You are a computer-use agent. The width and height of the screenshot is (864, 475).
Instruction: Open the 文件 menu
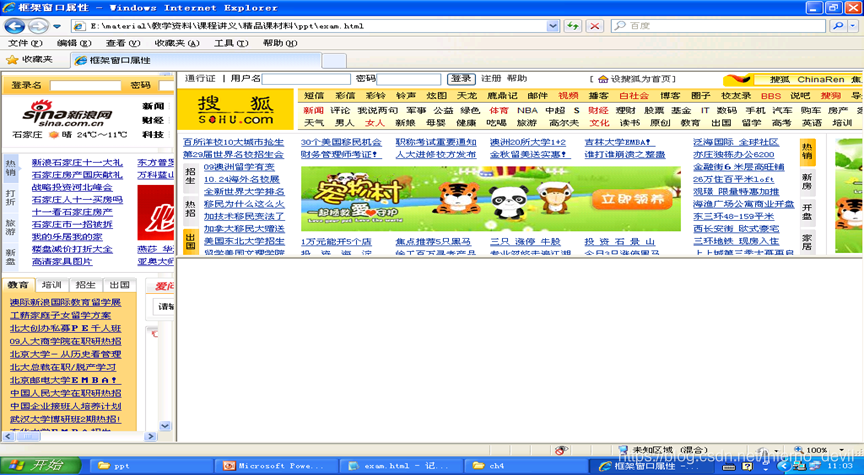[25, 43]
